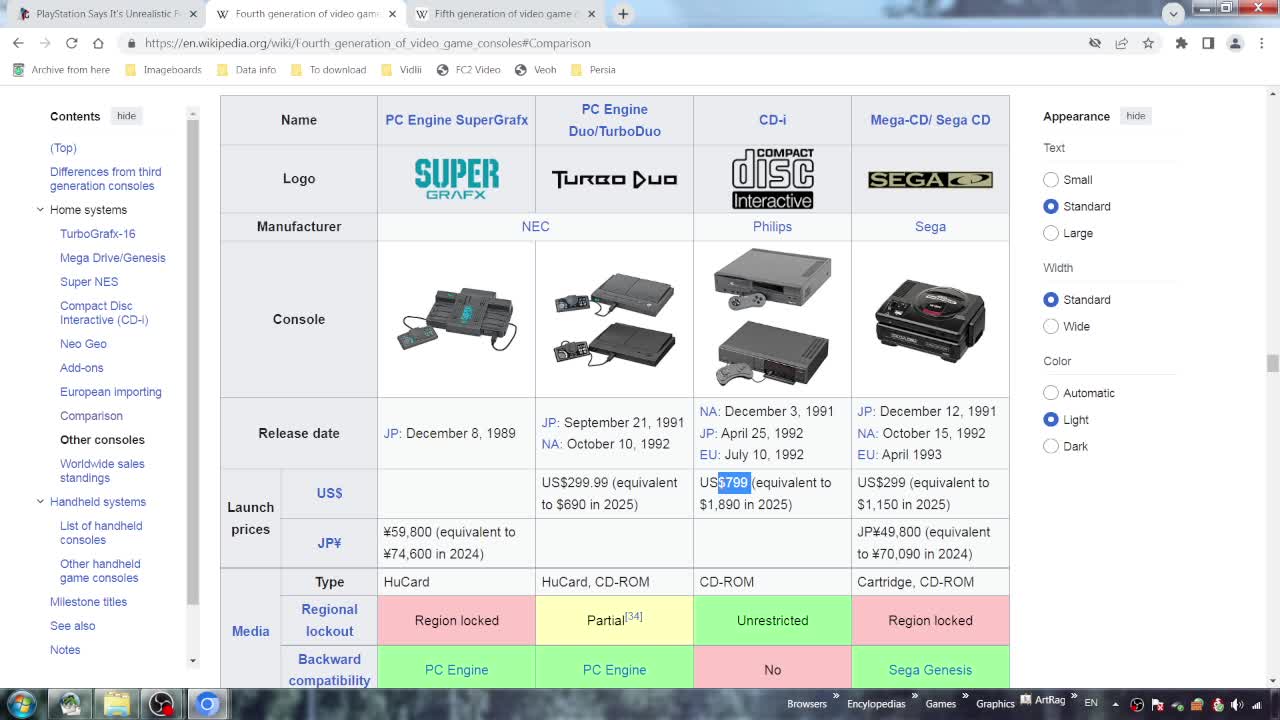Select Automatic color mode
1280x720 pixels.
coord(1051,393)
